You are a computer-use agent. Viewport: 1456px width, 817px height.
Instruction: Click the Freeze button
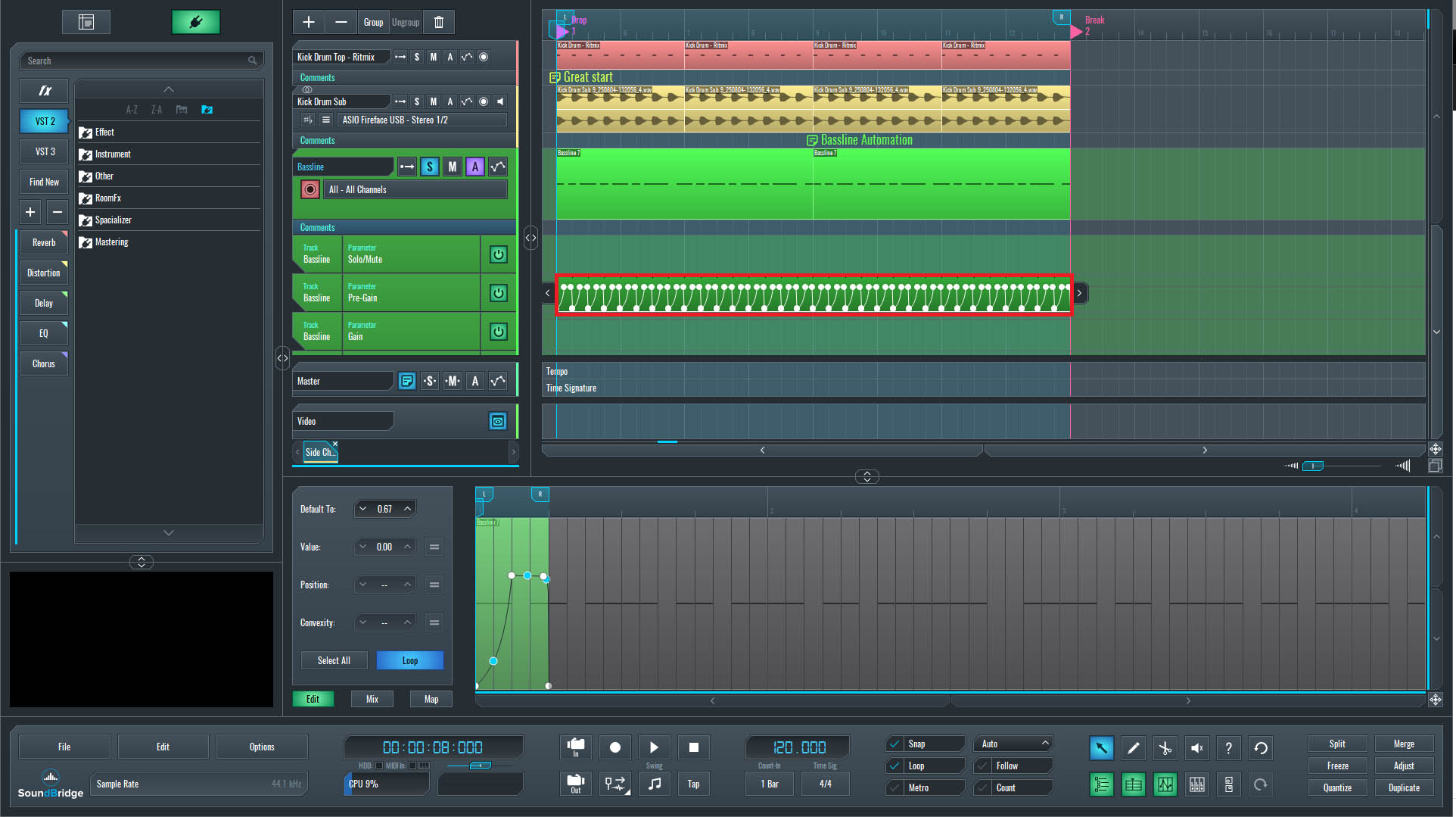tap(1337, 766)
